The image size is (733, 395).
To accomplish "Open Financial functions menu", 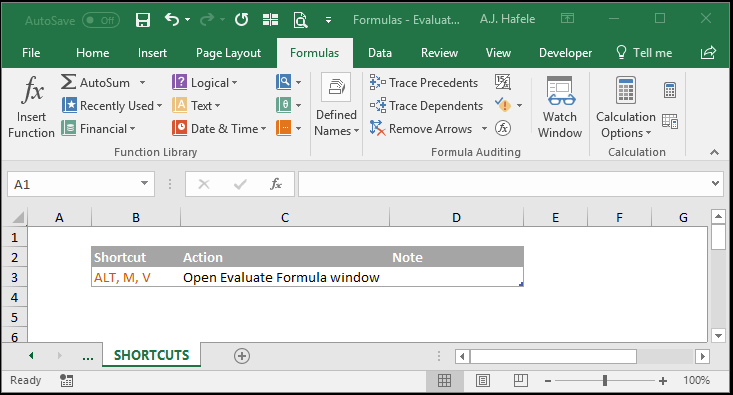I will pyautogui.click(x=98, y=128).
